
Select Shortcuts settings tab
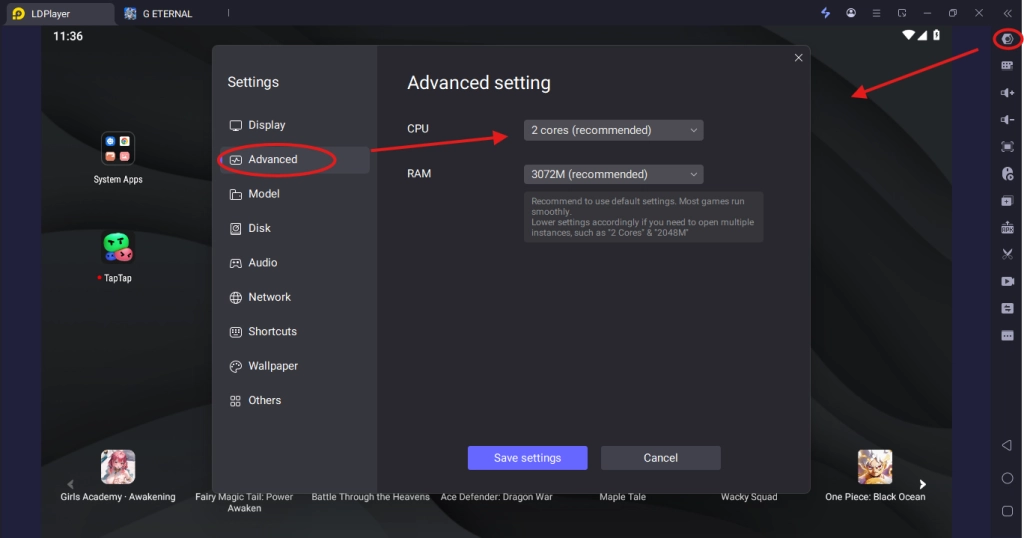(x=295, y=332)
